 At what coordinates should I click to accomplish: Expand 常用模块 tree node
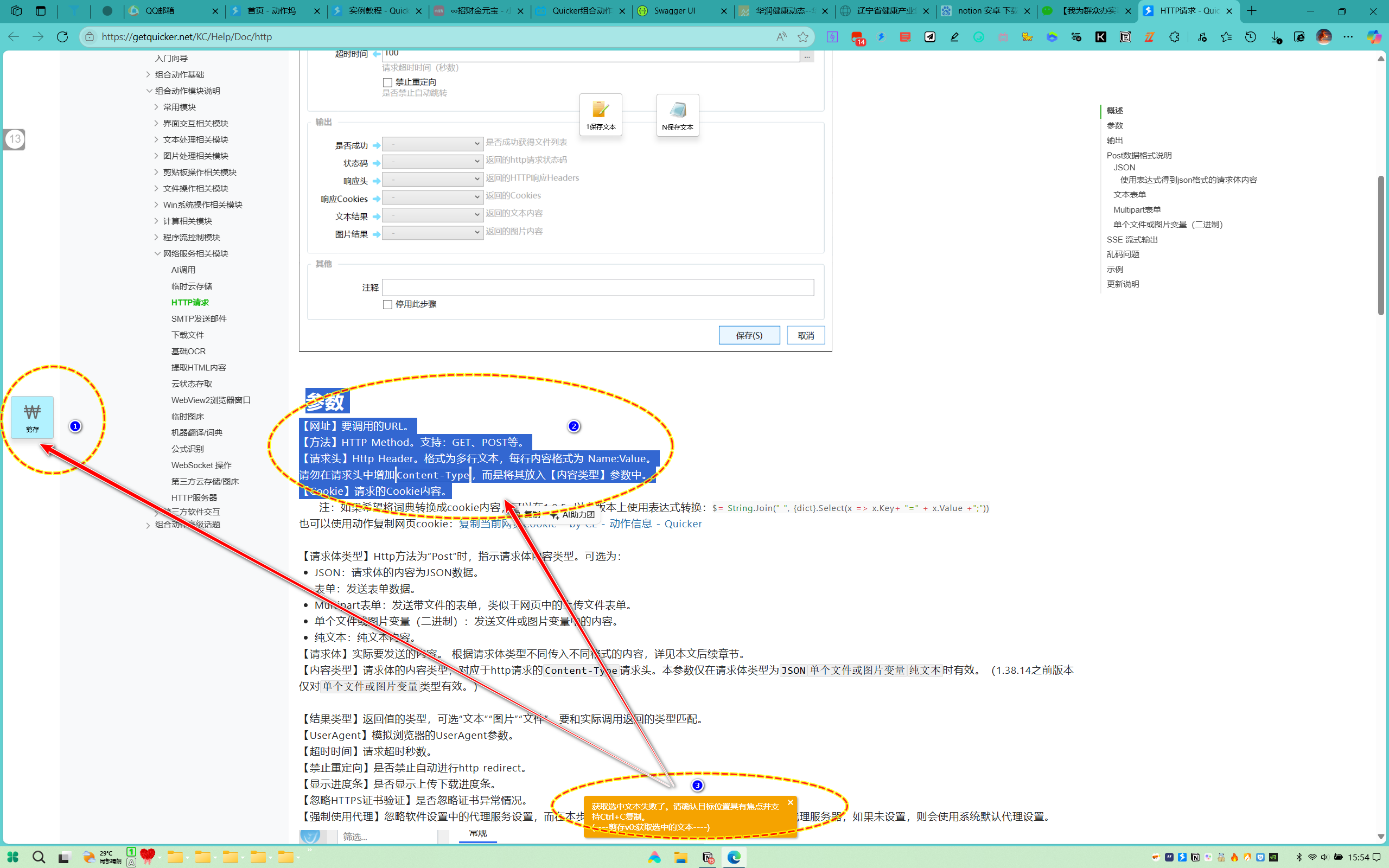(x=156, y=107)
